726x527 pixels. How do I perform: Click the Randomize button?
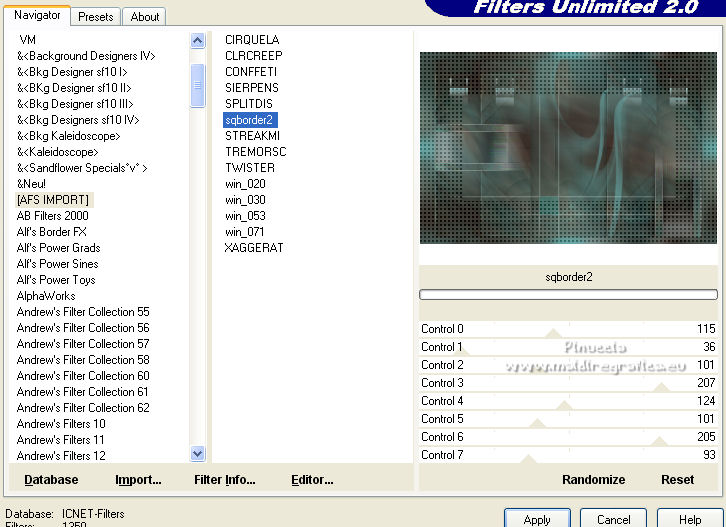(594, 480)
